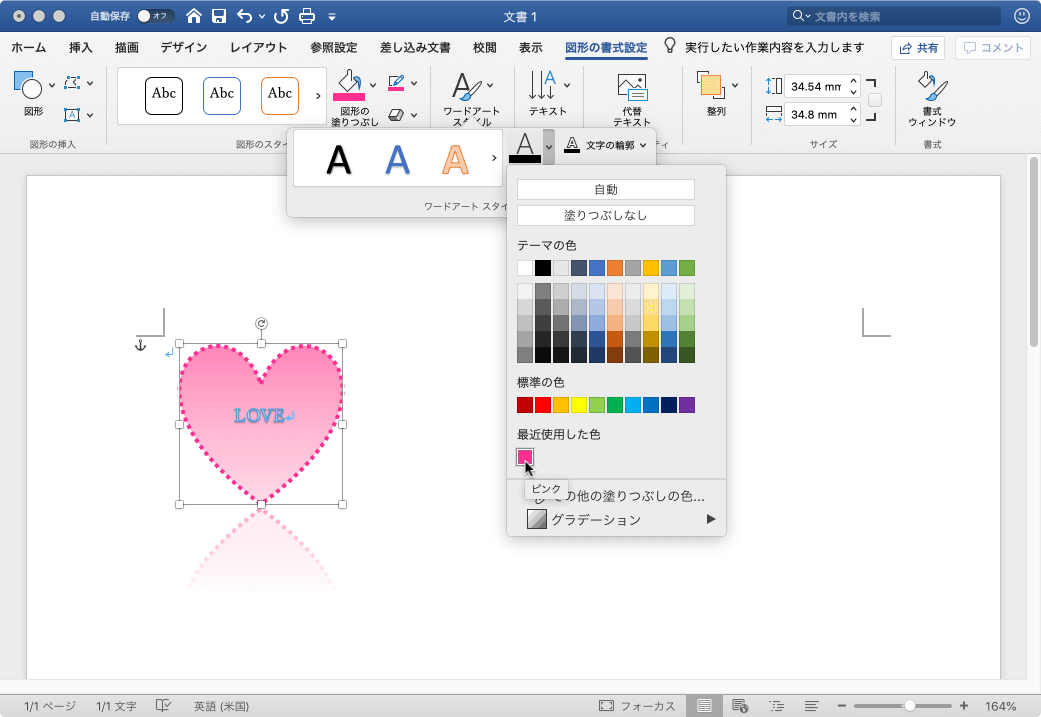Click the spell check book icon

coord(163,706)
